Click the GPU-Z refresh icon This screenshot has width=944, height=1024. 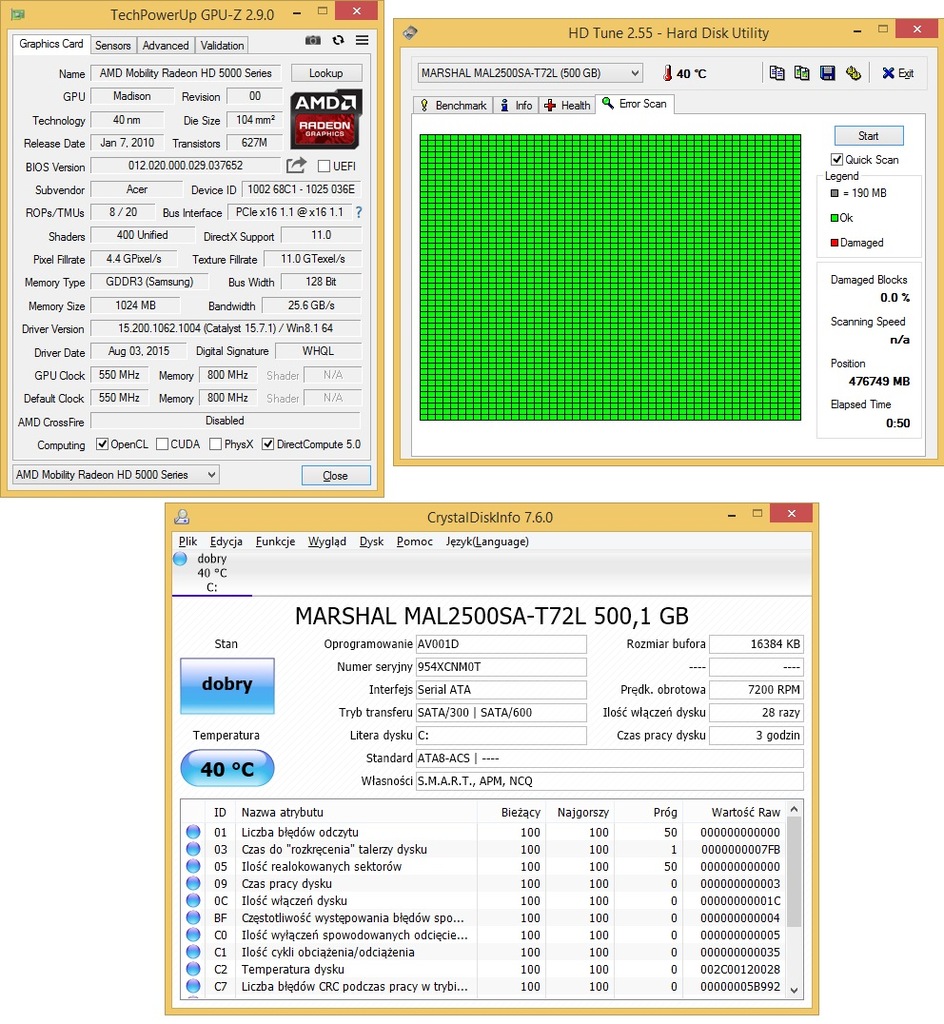pos(338,40)
